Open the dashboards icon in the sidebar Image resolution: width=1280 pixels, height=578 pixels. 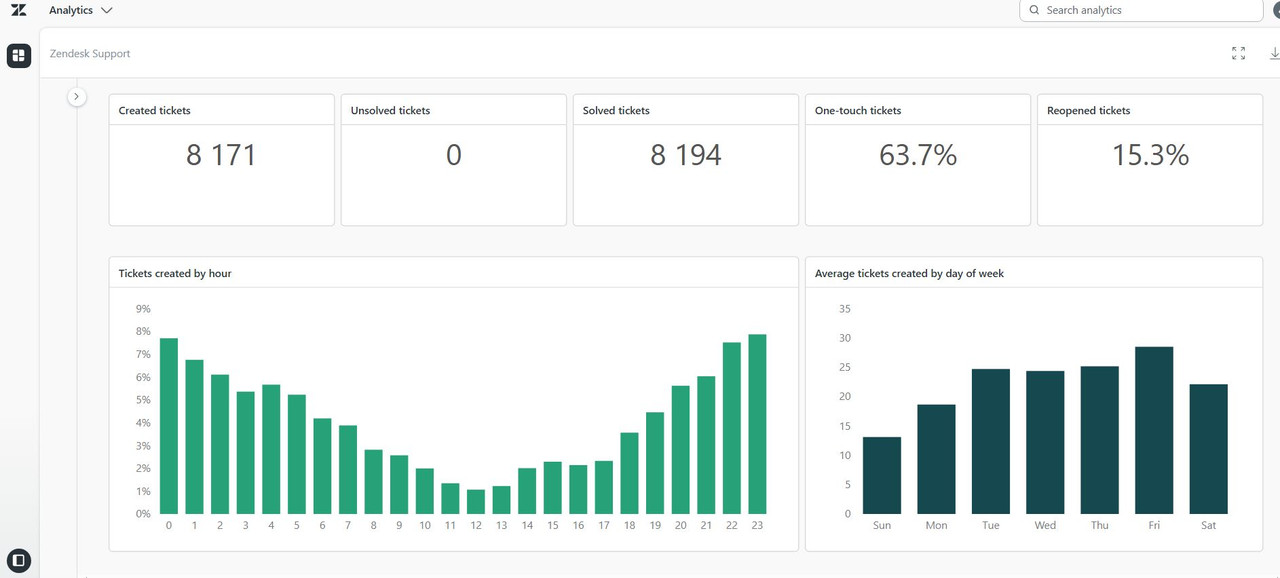pos(19,55)
